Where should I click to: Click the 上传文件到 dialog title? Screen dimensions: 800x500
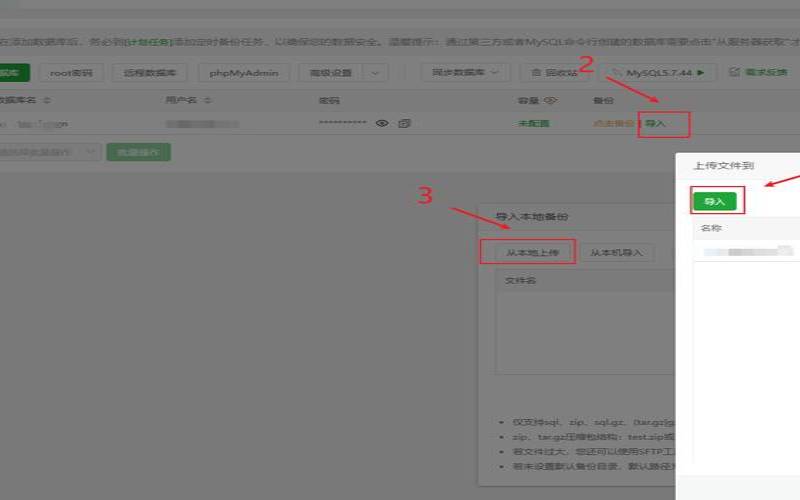(x=723, y=165)
